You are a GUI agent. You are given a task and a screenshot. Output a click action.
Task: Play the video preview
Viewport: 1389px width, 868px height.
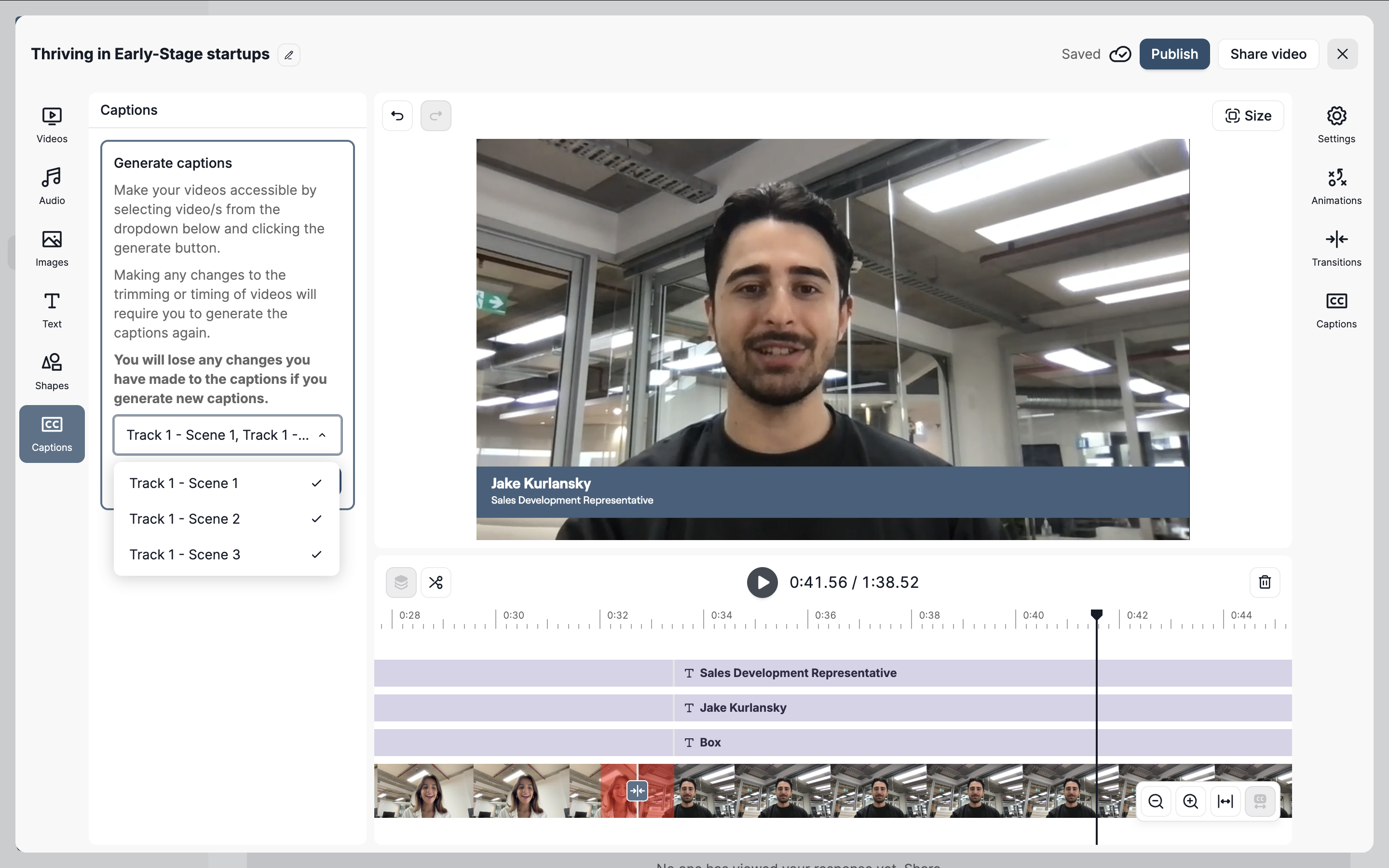[x=762, y=582]
